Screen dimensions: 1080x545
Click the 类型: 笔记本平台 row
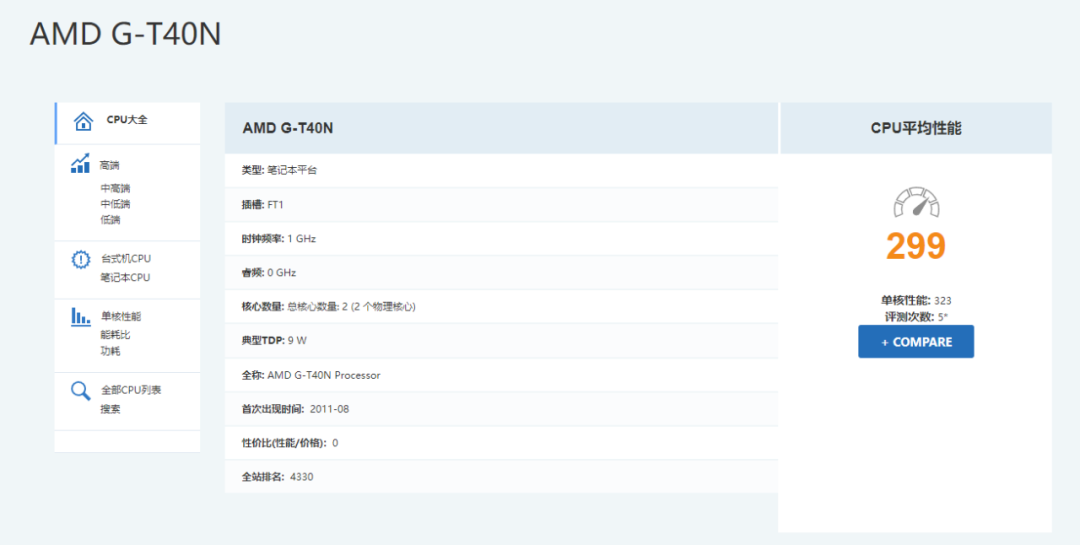point(501,170)
